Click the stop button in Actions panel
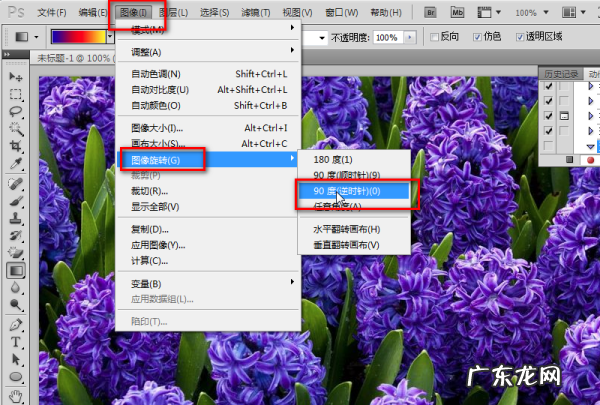 pos(569,160)
